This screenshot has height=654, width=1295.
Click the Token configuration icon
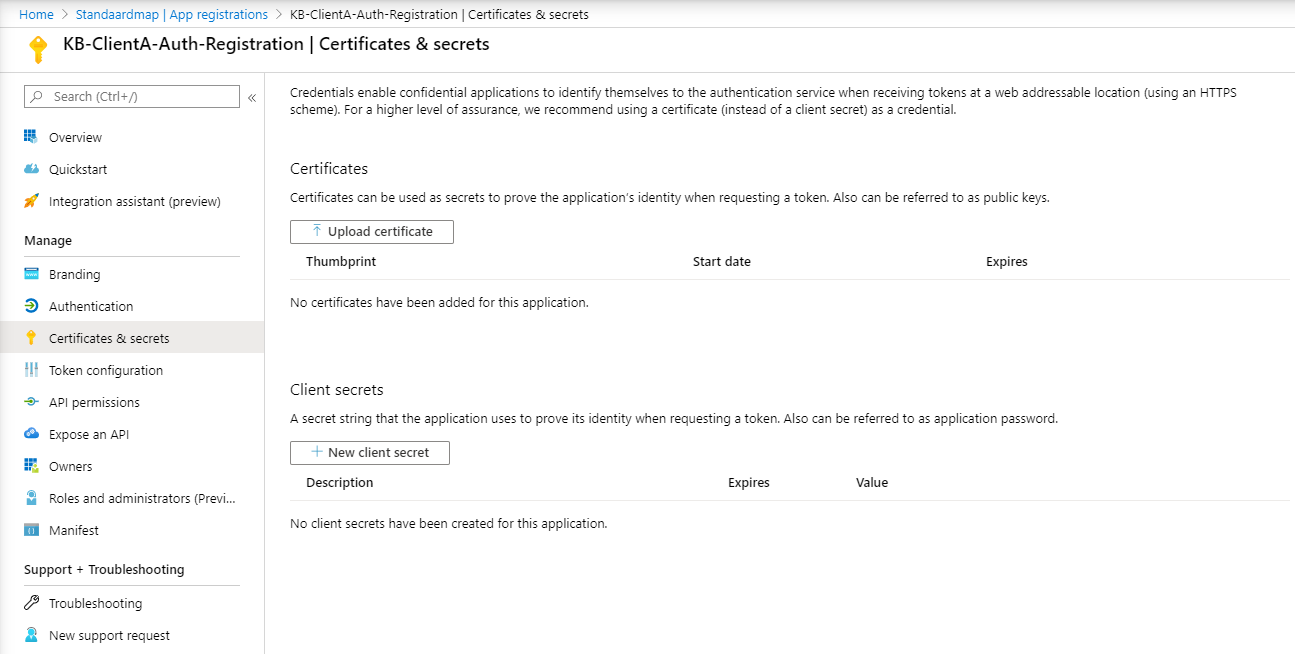point(33,369)
